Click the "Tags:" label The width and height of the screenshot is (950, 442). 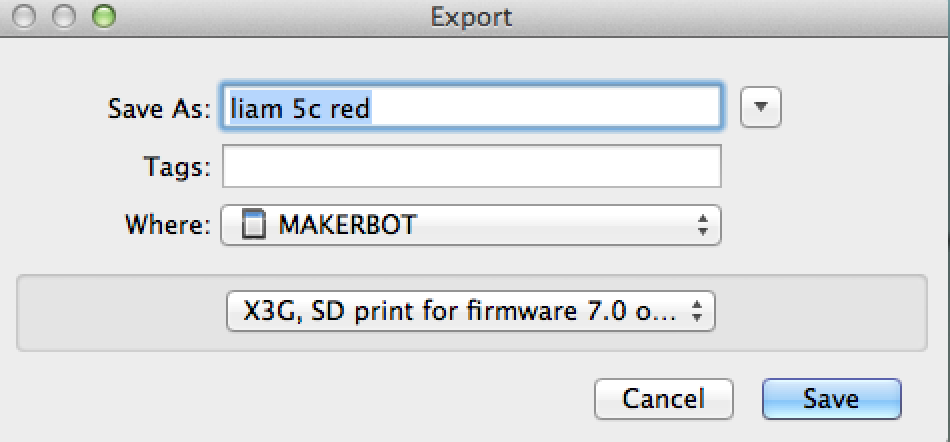[177, 167]
